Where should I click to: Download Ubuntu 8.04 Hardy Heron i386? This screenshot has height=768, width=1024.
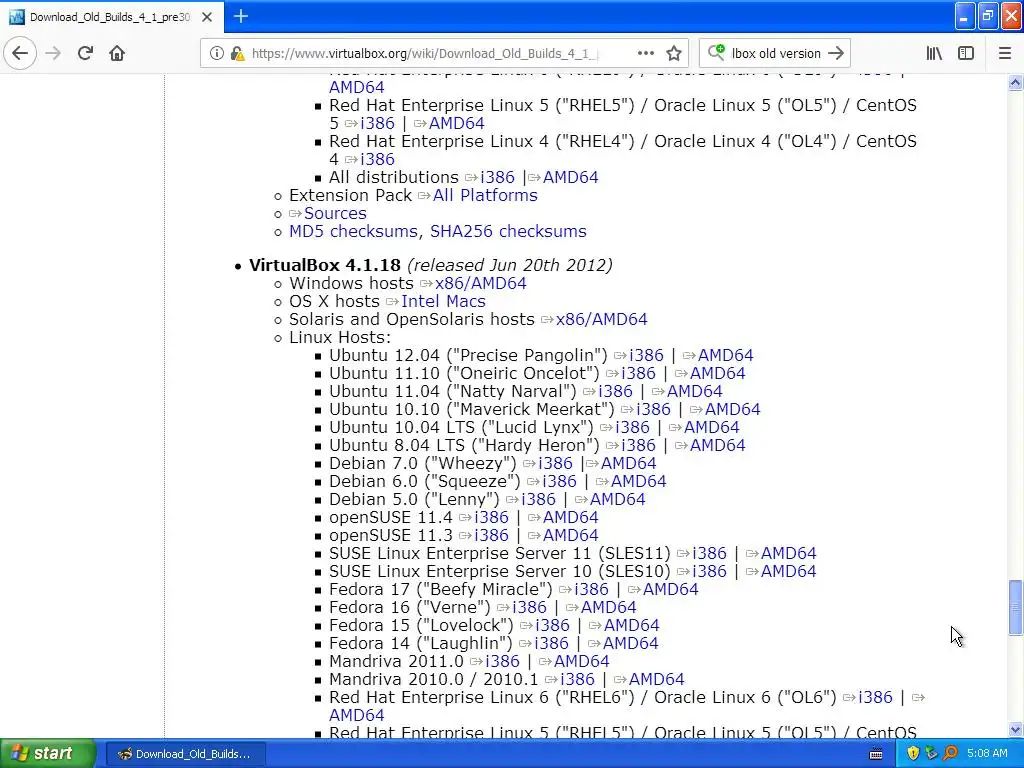pyautogui.click(x=638, y=445)
